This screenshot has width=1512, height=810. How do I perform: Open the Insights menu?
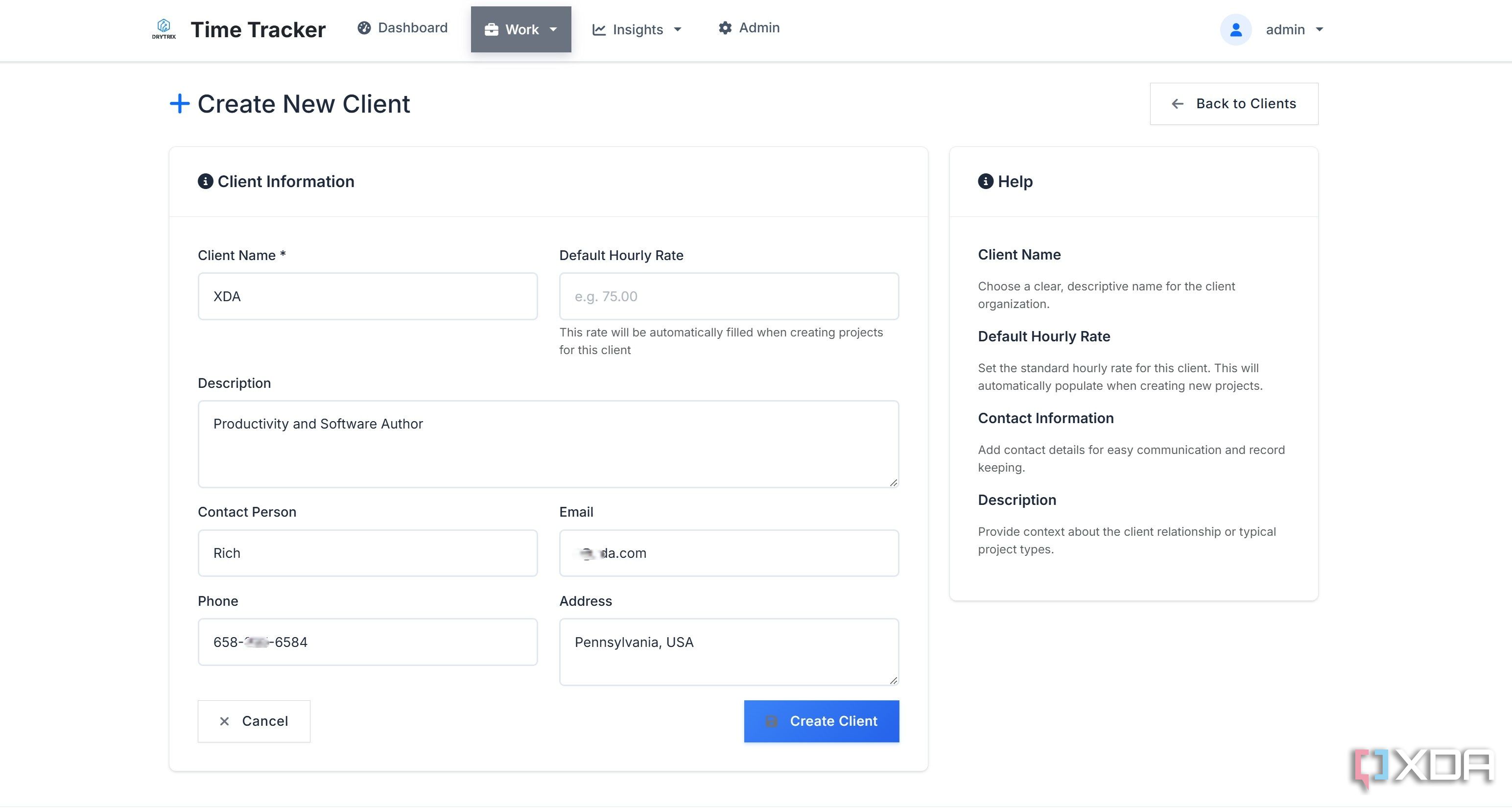(637, 29)
